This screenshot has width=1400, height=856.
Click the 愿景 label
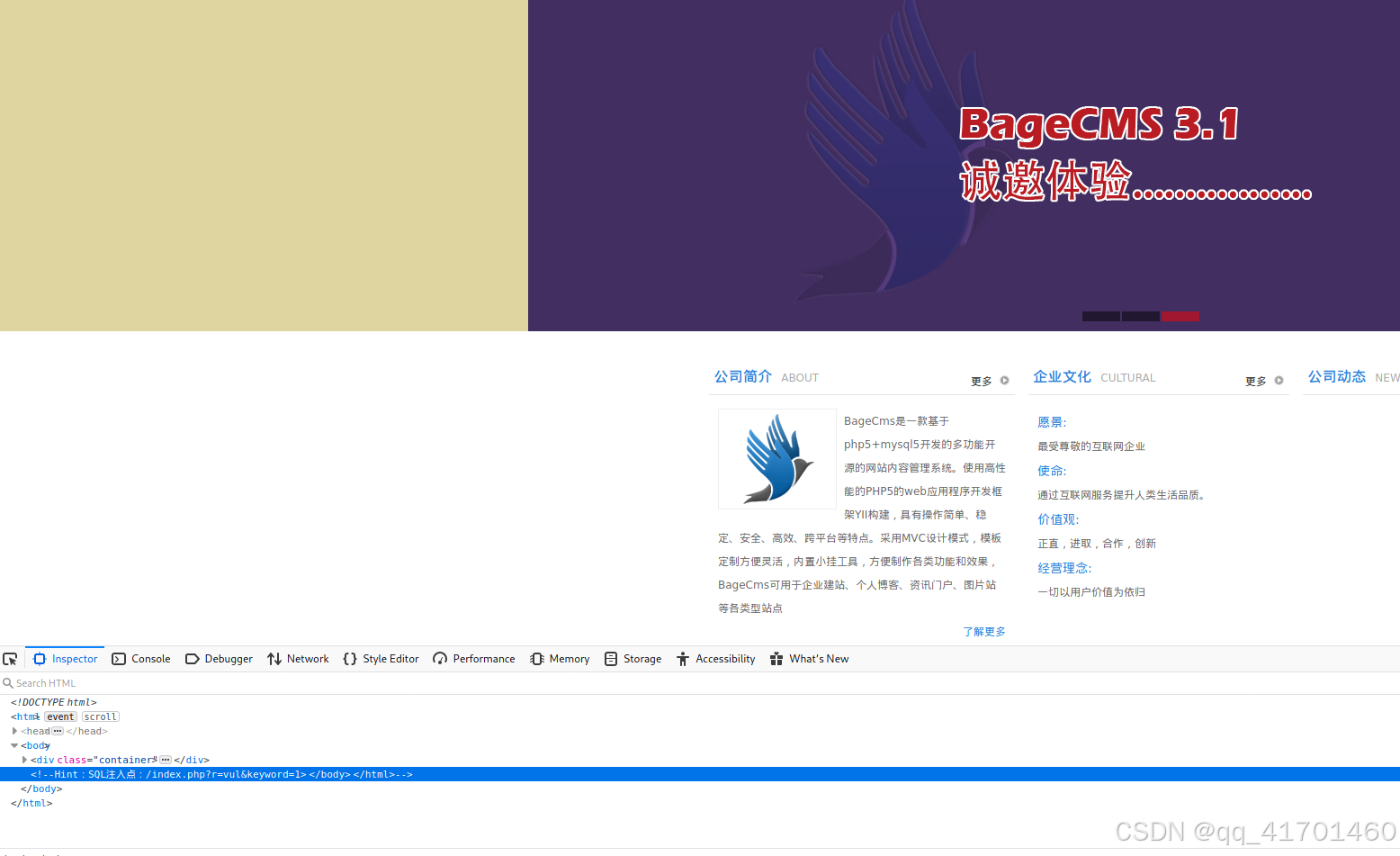click(1052, 422)
